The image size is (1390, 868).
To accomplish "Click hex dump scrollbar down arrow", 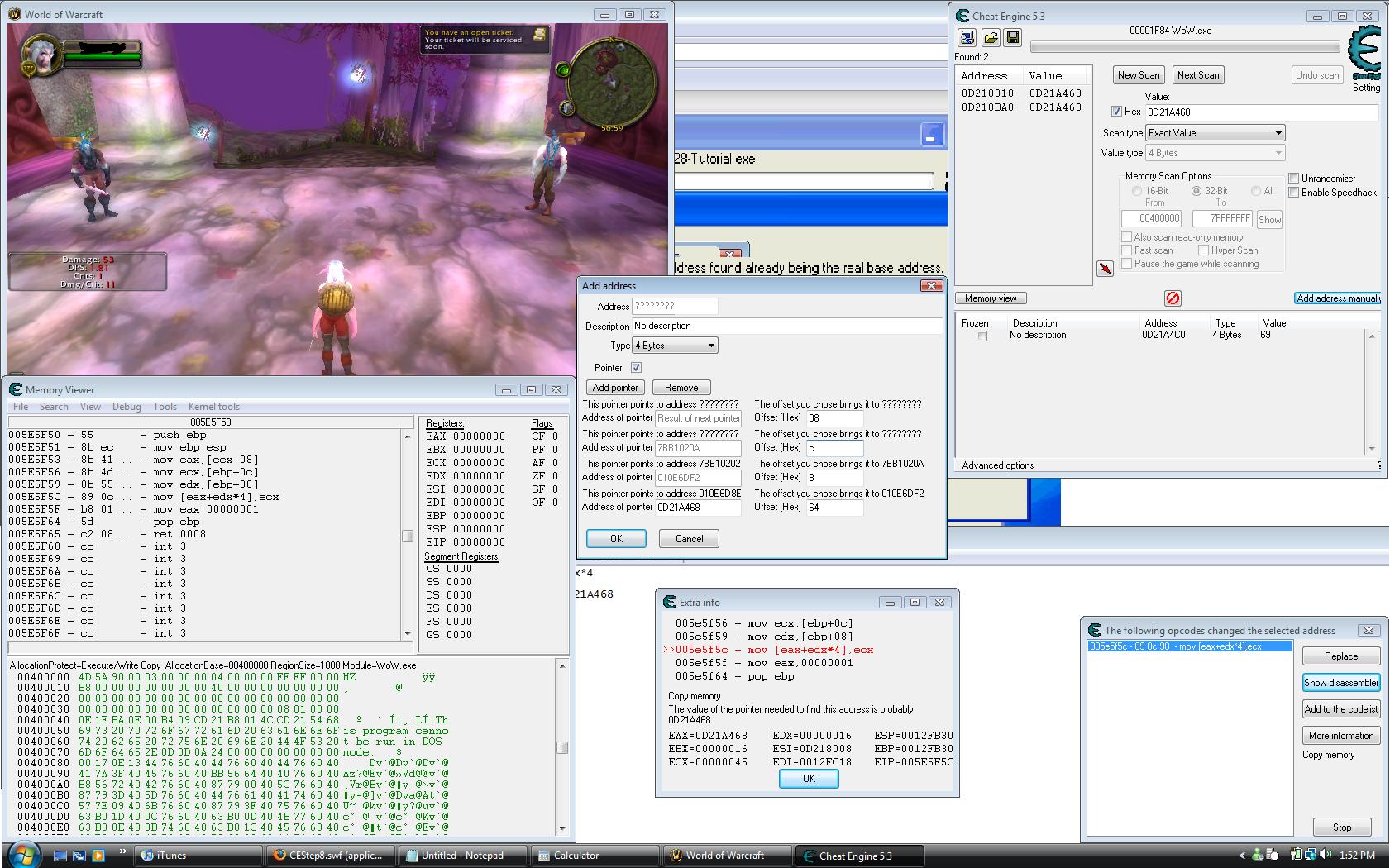I will pyautogui.click(x=562, y=828).
